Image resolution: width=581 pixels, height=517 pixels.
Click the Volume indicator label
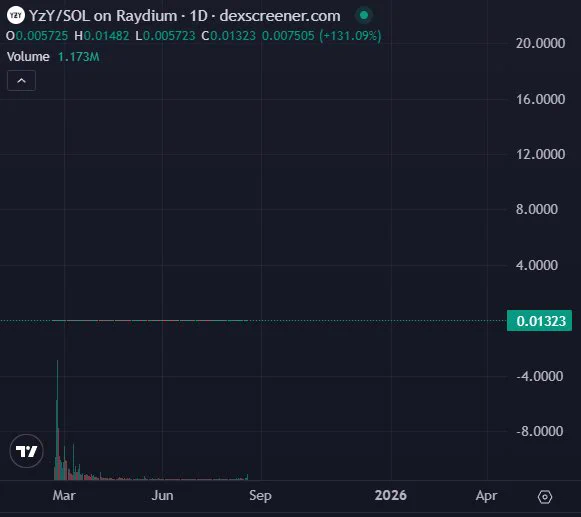pyautogui.click(x=28, y=57)
